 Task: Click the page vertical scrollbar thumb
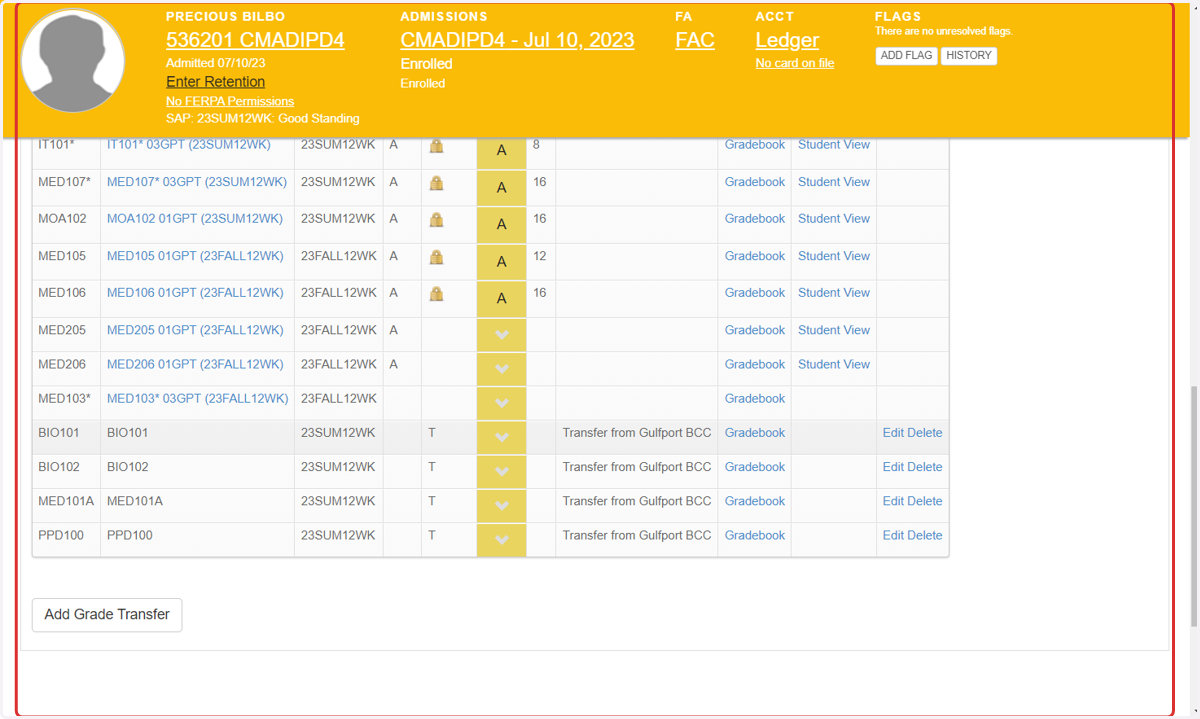1193,506
